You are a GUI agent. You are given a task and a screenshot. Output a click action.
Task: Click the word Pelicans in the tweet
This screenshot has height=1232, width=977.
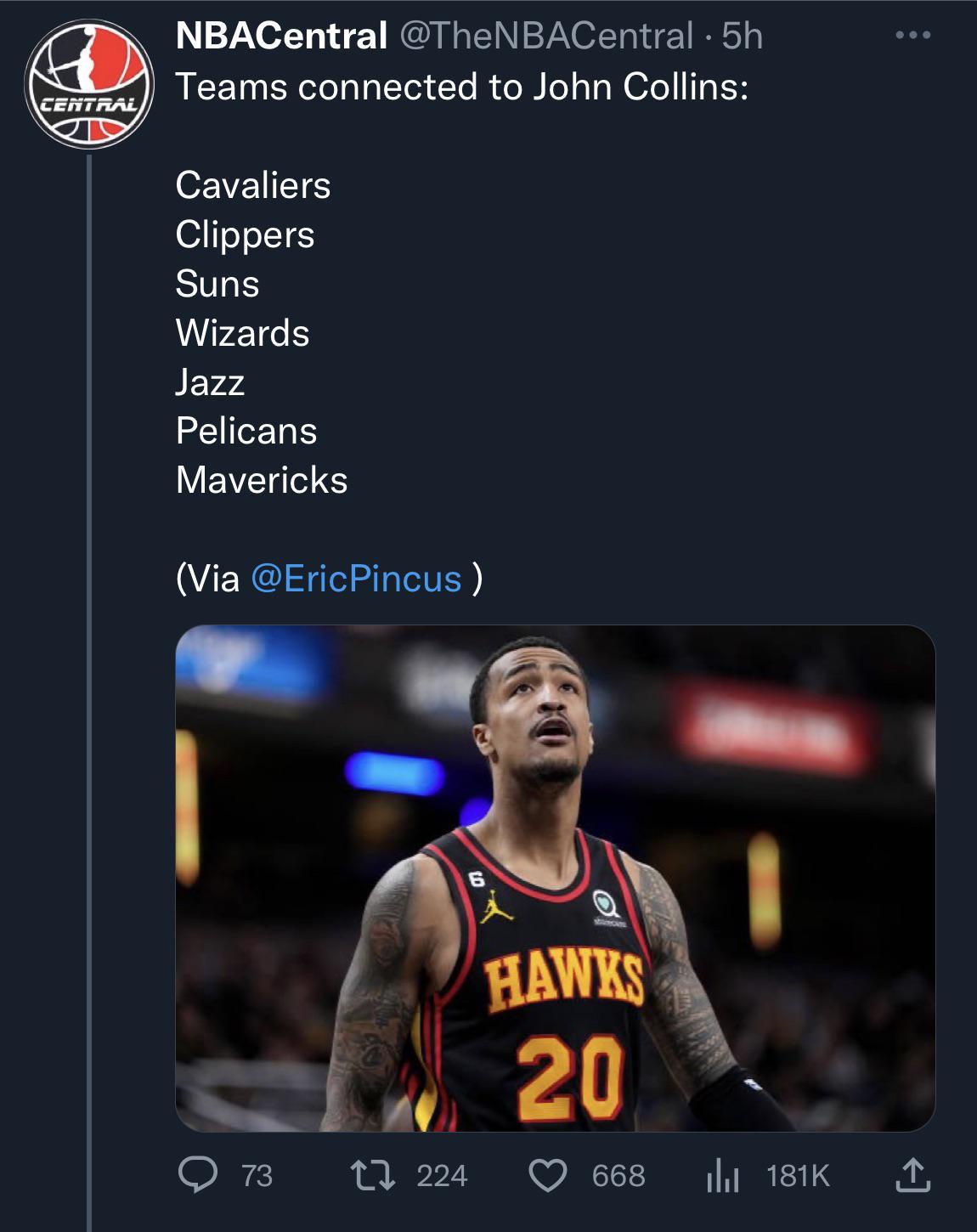[x=246, y=431]
